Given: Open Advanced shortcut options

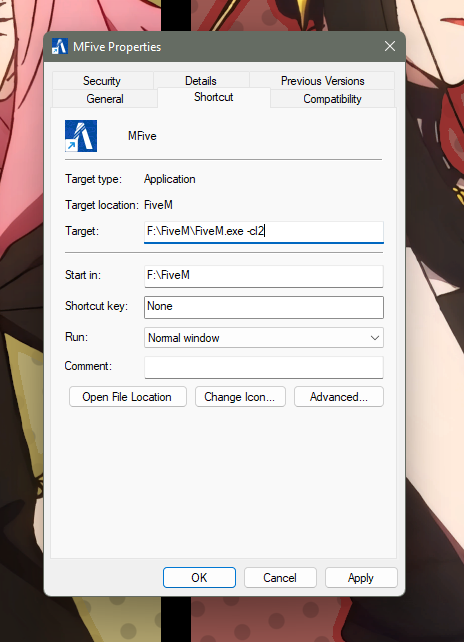Looking at the screenshot, I should pyautogui.click(x=339, y=397).
